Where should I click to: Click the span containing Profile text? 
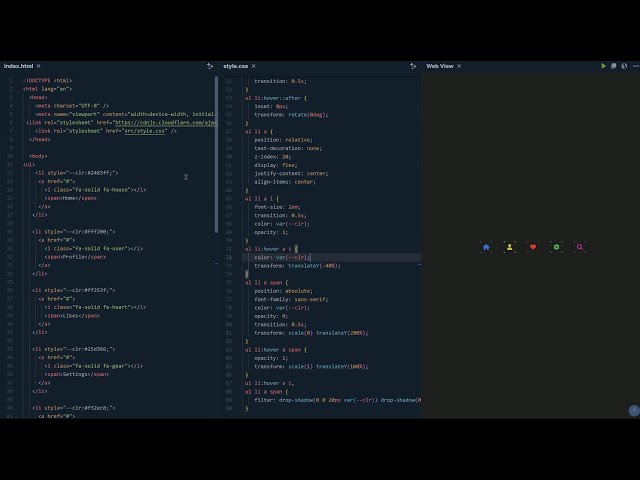[x=75, y=257]
